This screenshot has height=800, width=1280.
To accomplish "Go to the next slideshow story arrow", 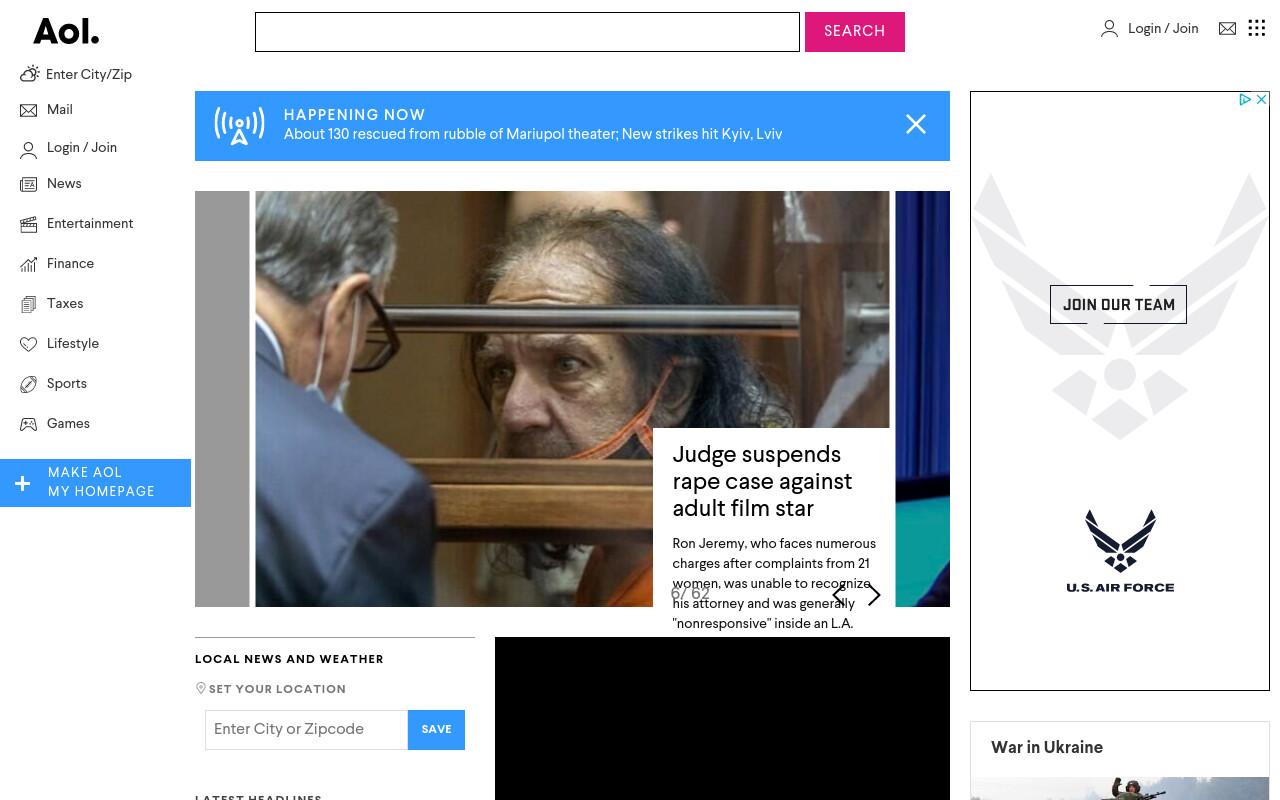I will point(874,595).
